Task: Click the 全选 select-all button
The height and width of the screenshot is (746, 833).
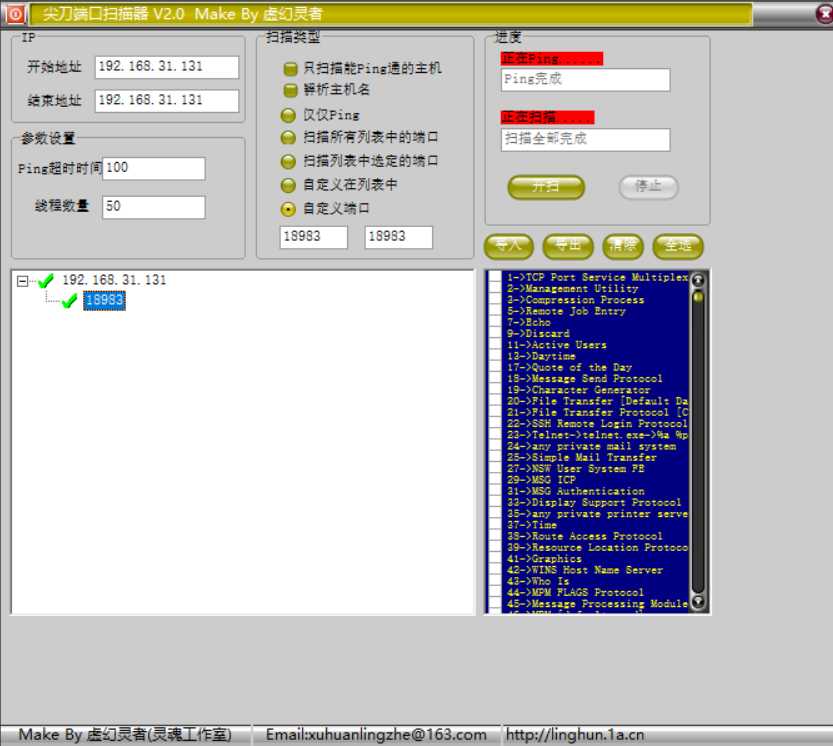Action: pos(678,246)
